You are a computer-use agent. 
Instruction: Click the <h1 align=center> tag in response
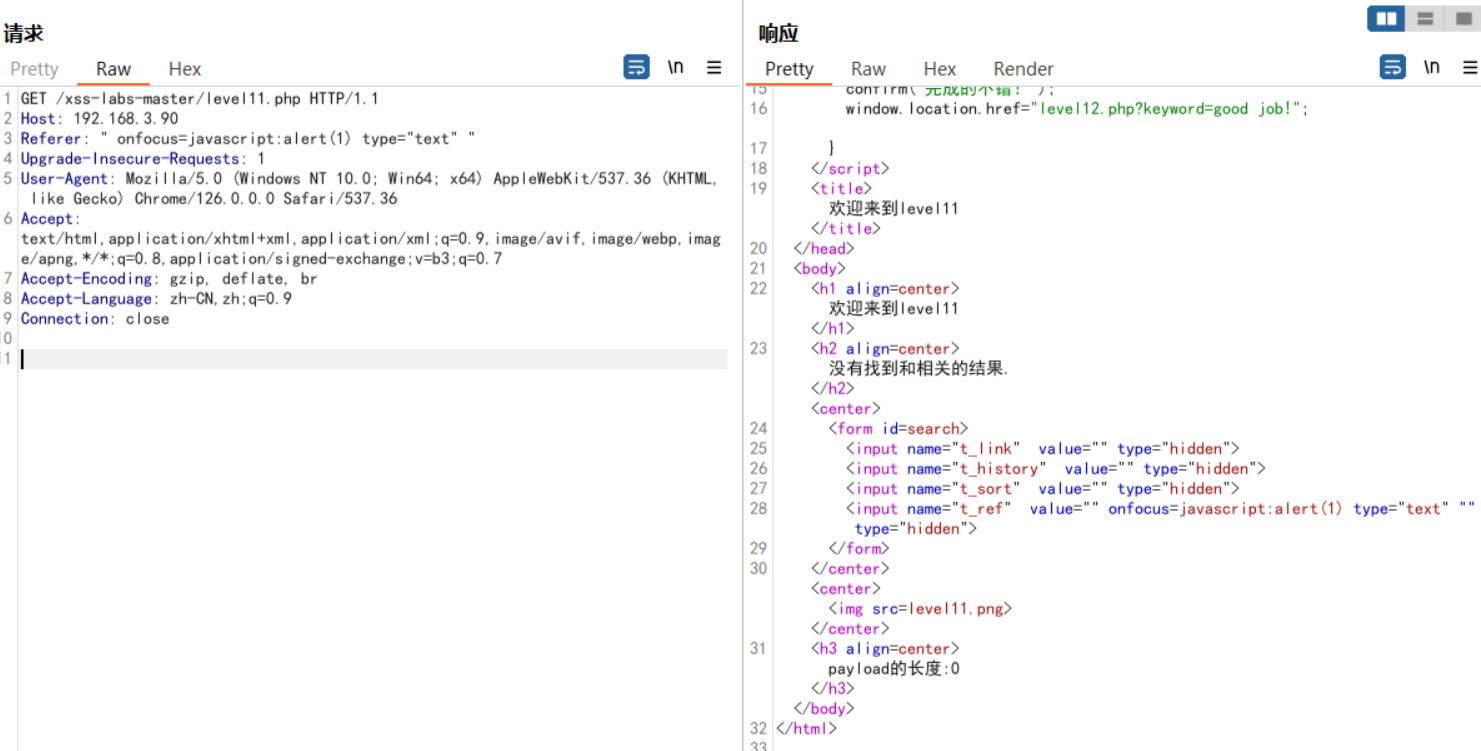(885, 289)
